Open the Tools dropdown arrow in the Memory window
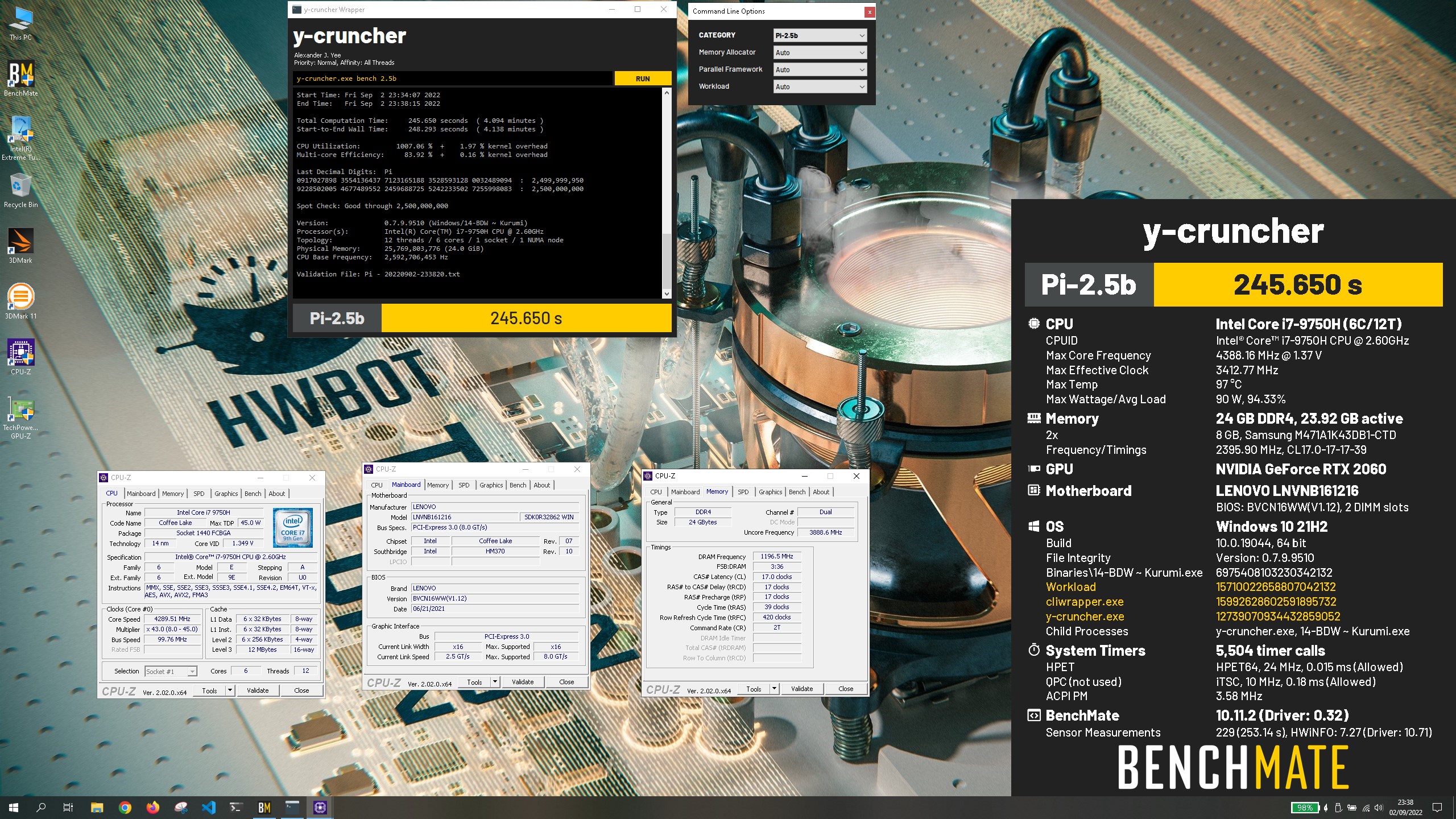 775,689
